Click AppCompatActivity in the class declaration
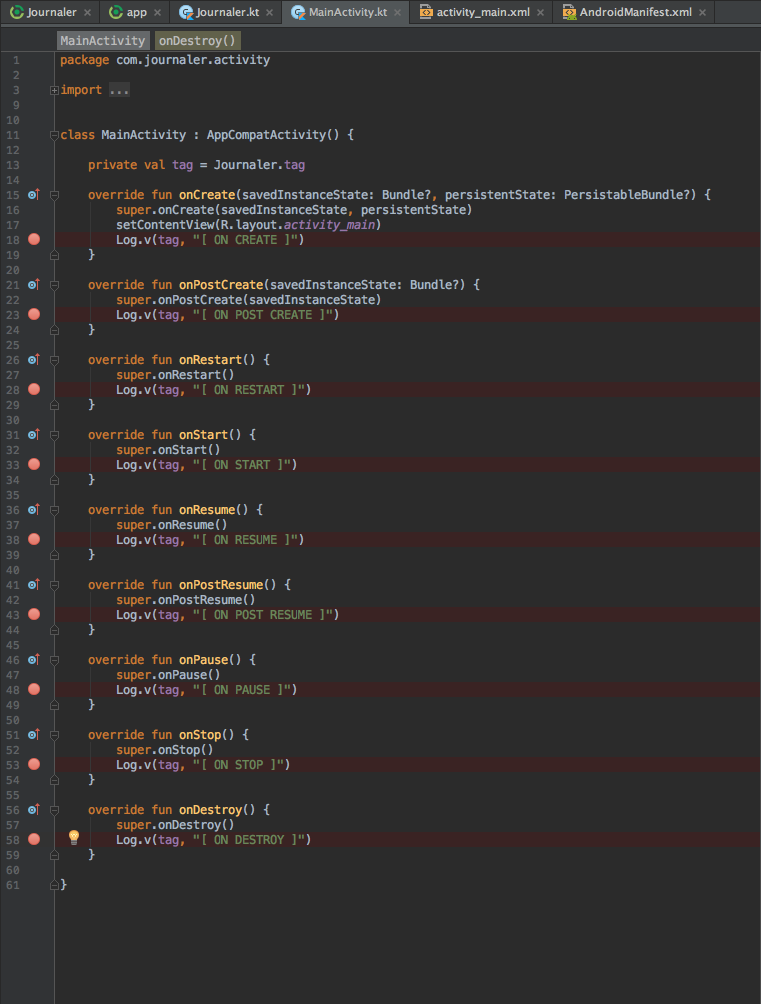The image size is (761, 1004). tap(266, 135)
